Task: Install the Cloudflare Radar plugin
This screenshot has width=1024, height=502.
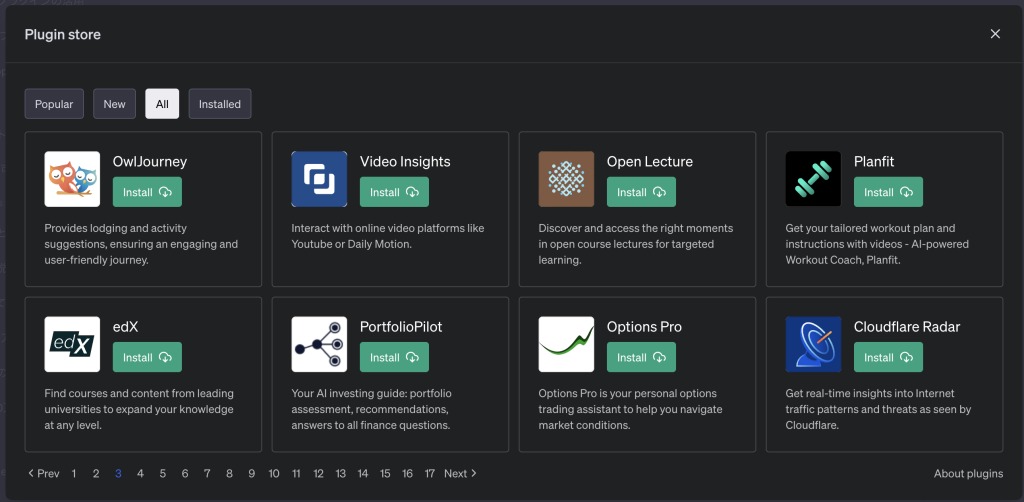Action: (888, 357)
